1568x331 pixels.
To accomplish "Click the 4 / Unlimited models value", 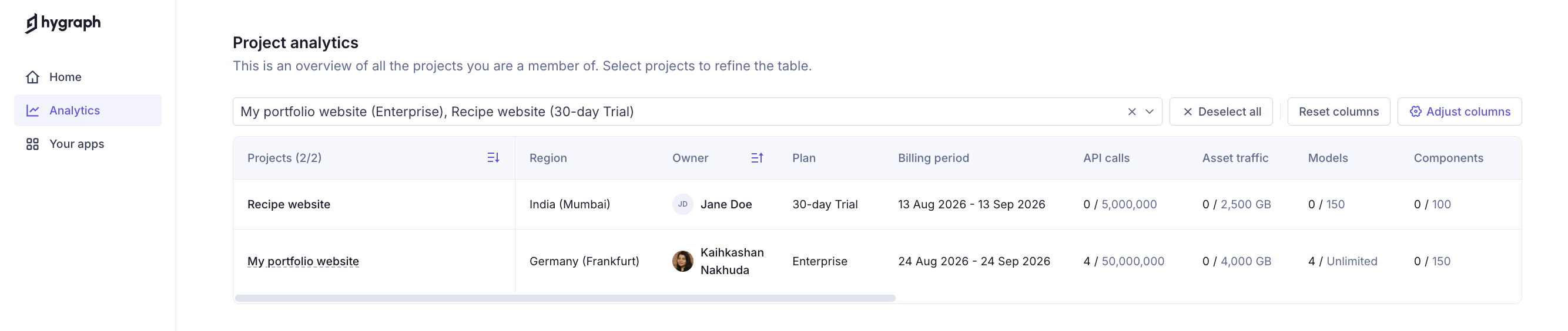I will click(1342, 261).
